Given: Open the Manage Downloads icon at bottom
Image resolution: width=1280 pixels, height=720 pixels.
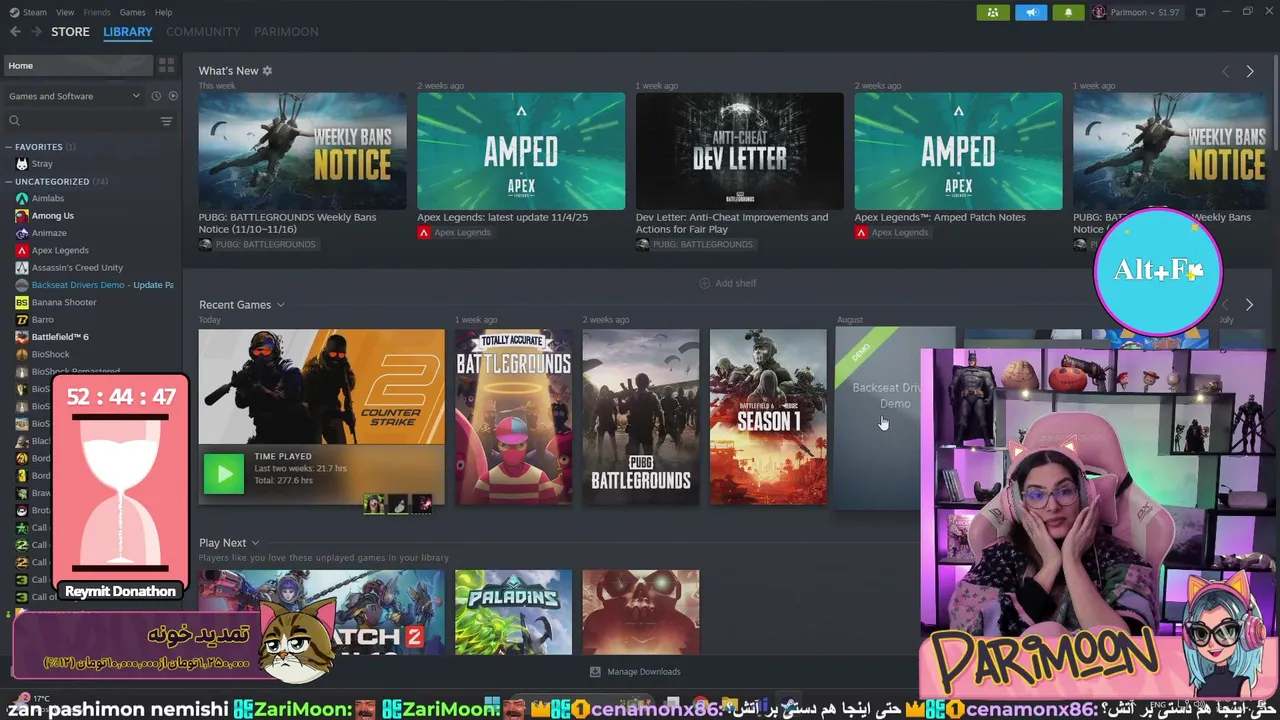Looking at the screenshot, I should click(x=595, y=672).
